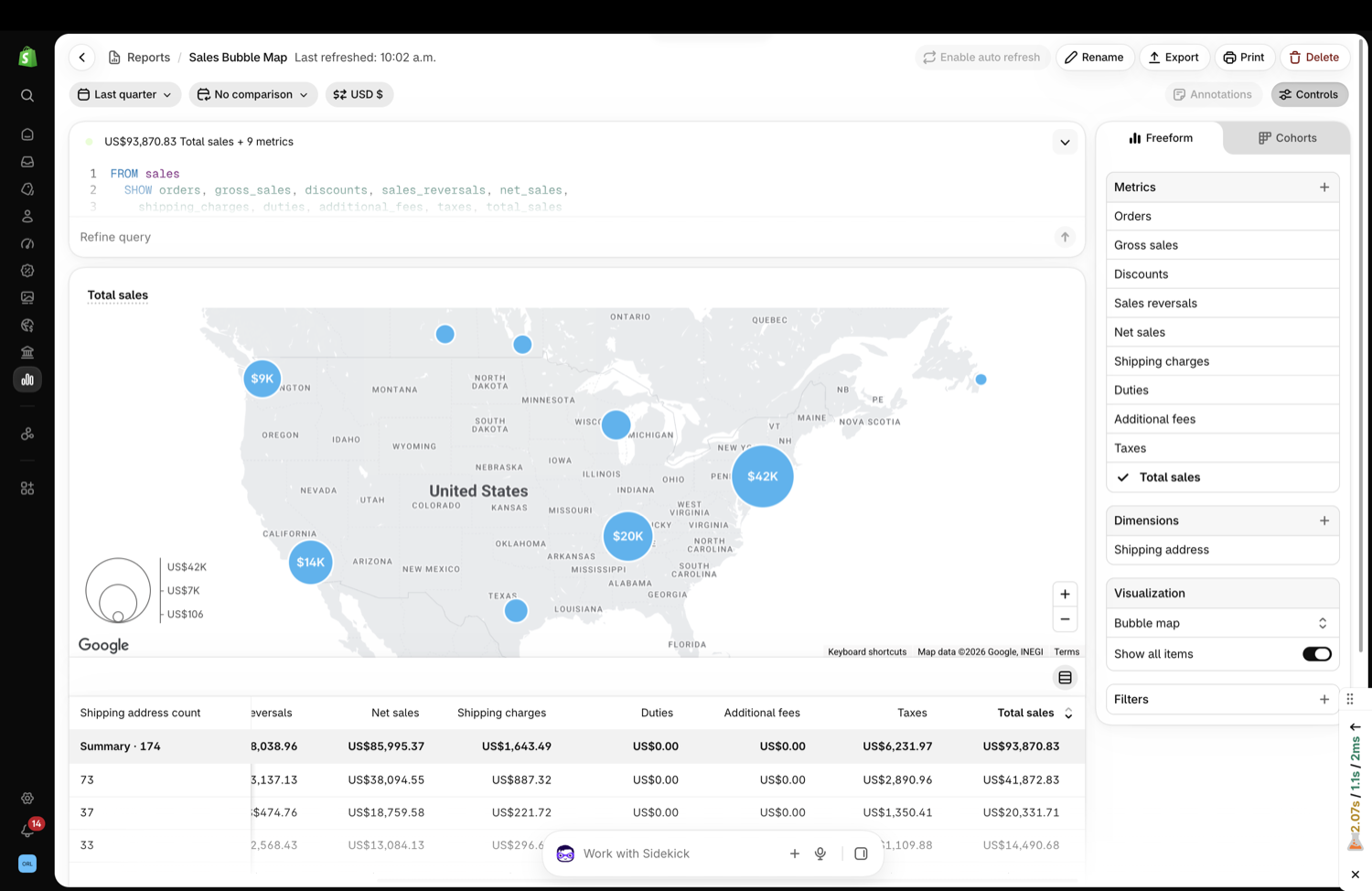Screen dimensions: 1372x891
Task: Toggle Show all items switch
Action: [1317, 654]
